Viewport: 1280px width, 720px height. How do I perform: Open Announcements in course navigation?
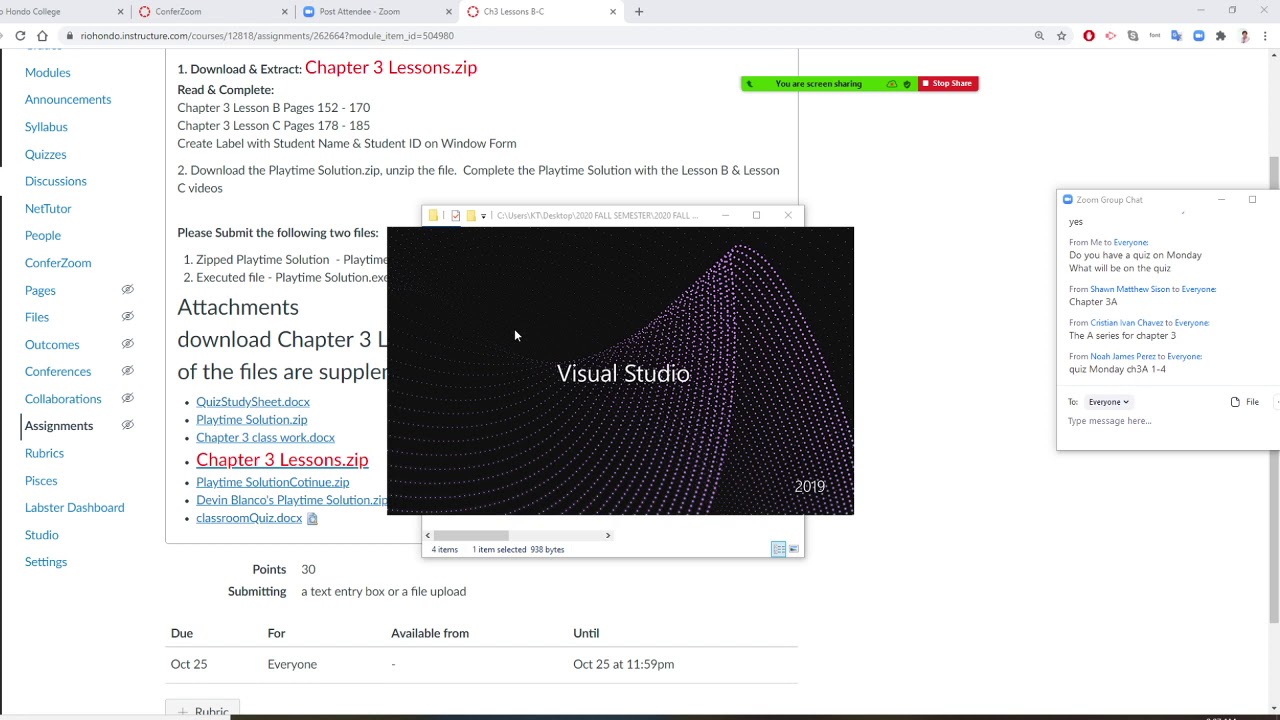pos(68,100)
